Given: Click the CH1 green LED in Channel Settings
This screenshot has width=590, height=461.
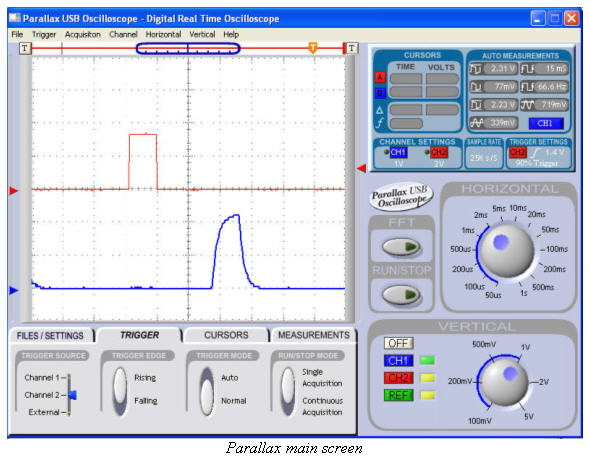Looking at the screenshot, I should (x=386, y=152).
